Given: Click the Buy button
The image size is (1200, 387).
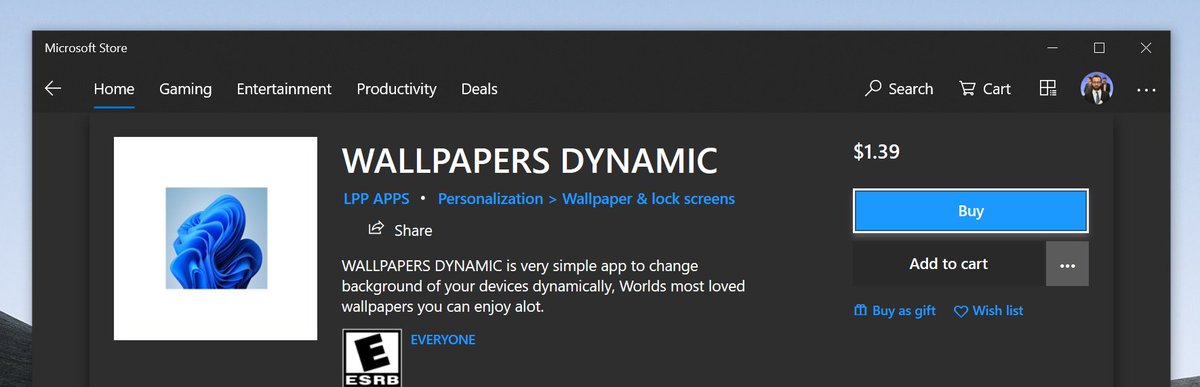Looking at the screenshot, I should [970, 211].
